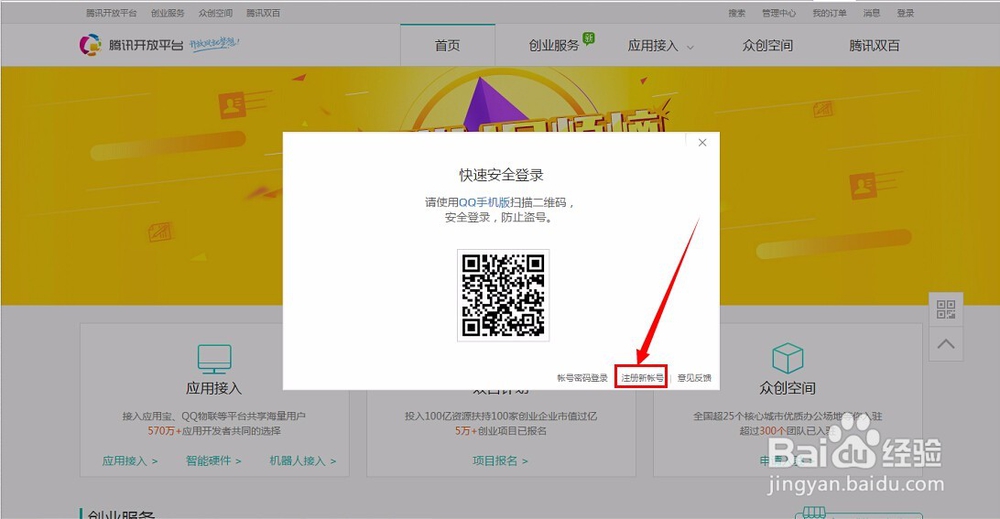Open 管理中心 in the top bar
Image resolution: width=1000 pixels, height=519 pixels.
779,13
